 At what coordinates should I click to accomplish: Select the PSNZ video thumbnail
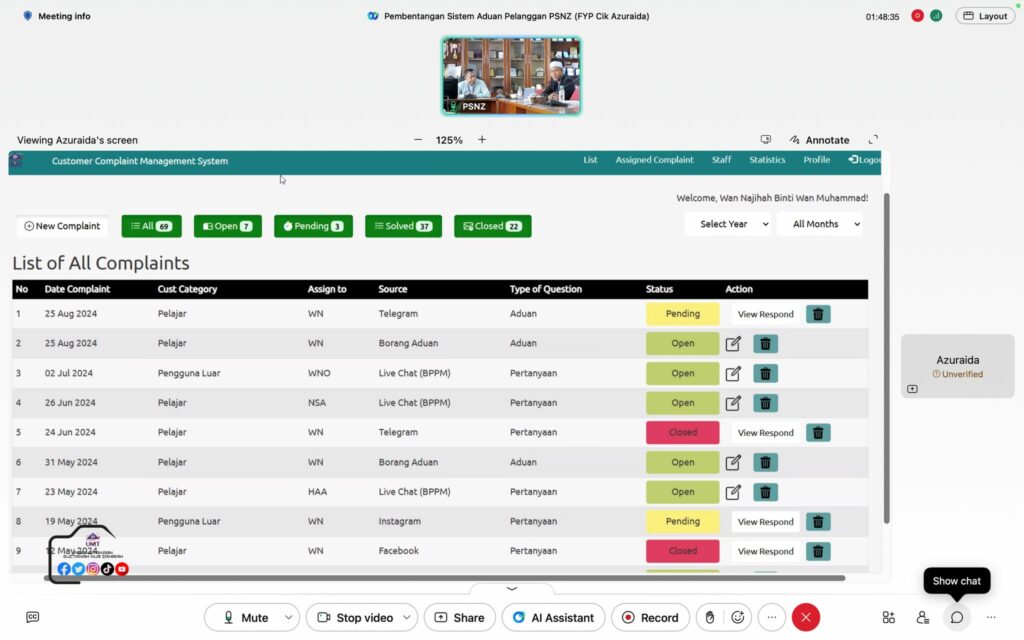pyautogui.click(x=511, y=76)
